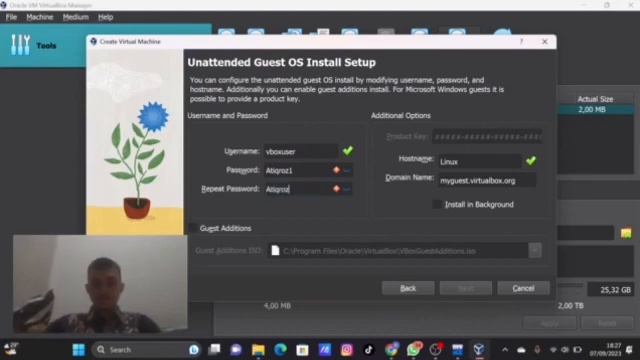Open the chat app icon in taskbar
Viewport: 640px width, 360px height.
236,350
